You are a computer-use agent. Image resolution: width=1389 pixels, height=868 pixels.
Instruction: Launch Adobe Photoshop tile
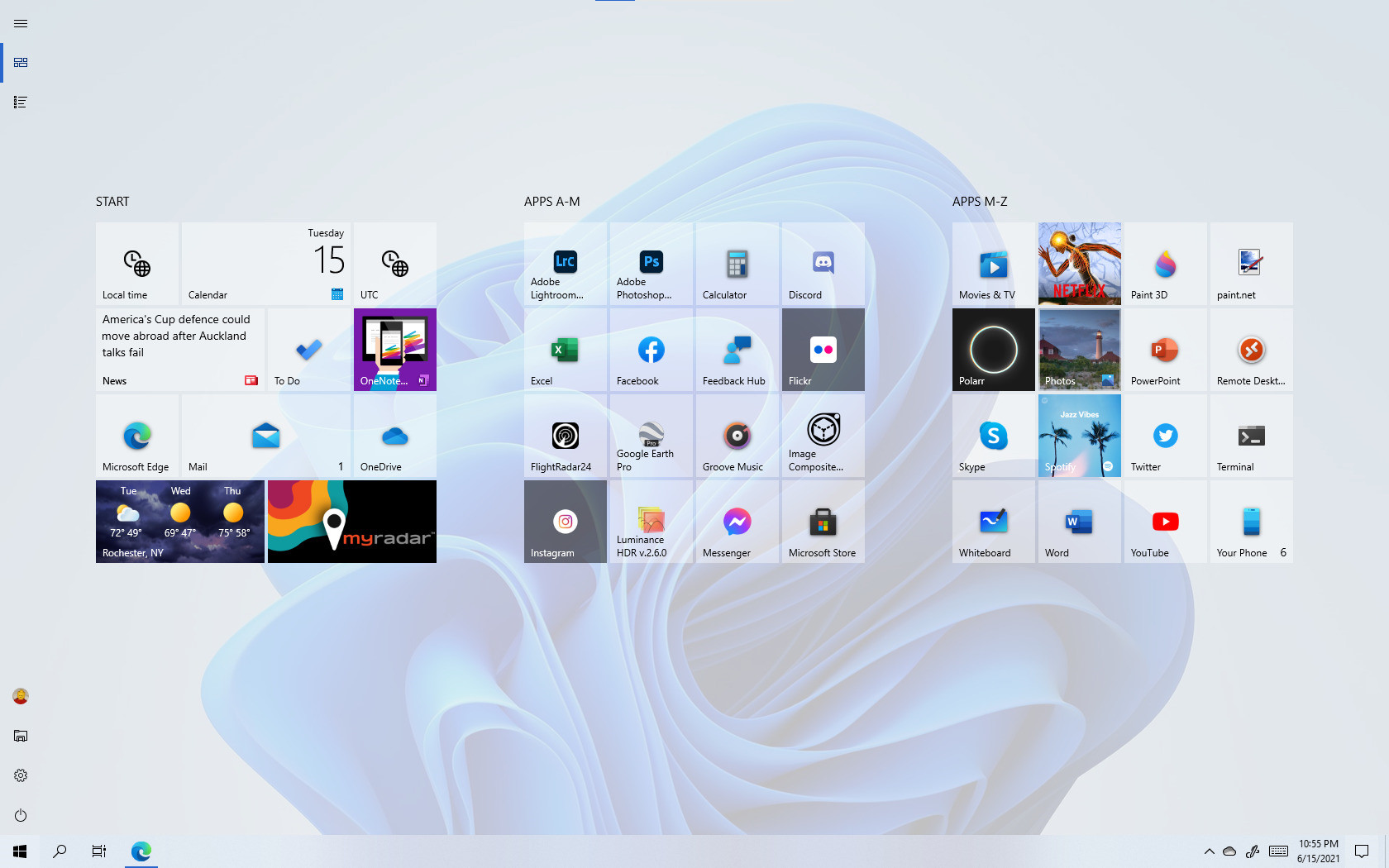pyautogui.click(x=652, y=264)
